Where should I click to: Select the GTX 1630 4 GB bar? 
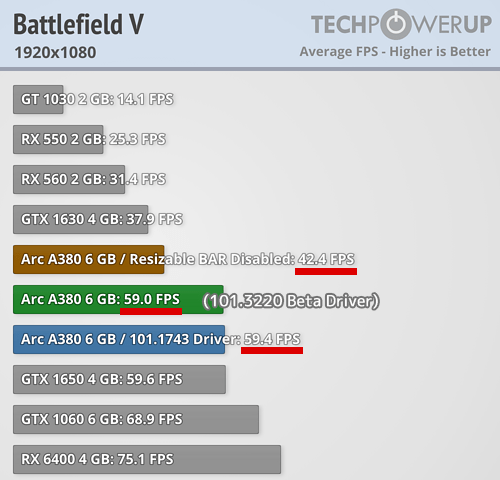(x=81, y=219)
